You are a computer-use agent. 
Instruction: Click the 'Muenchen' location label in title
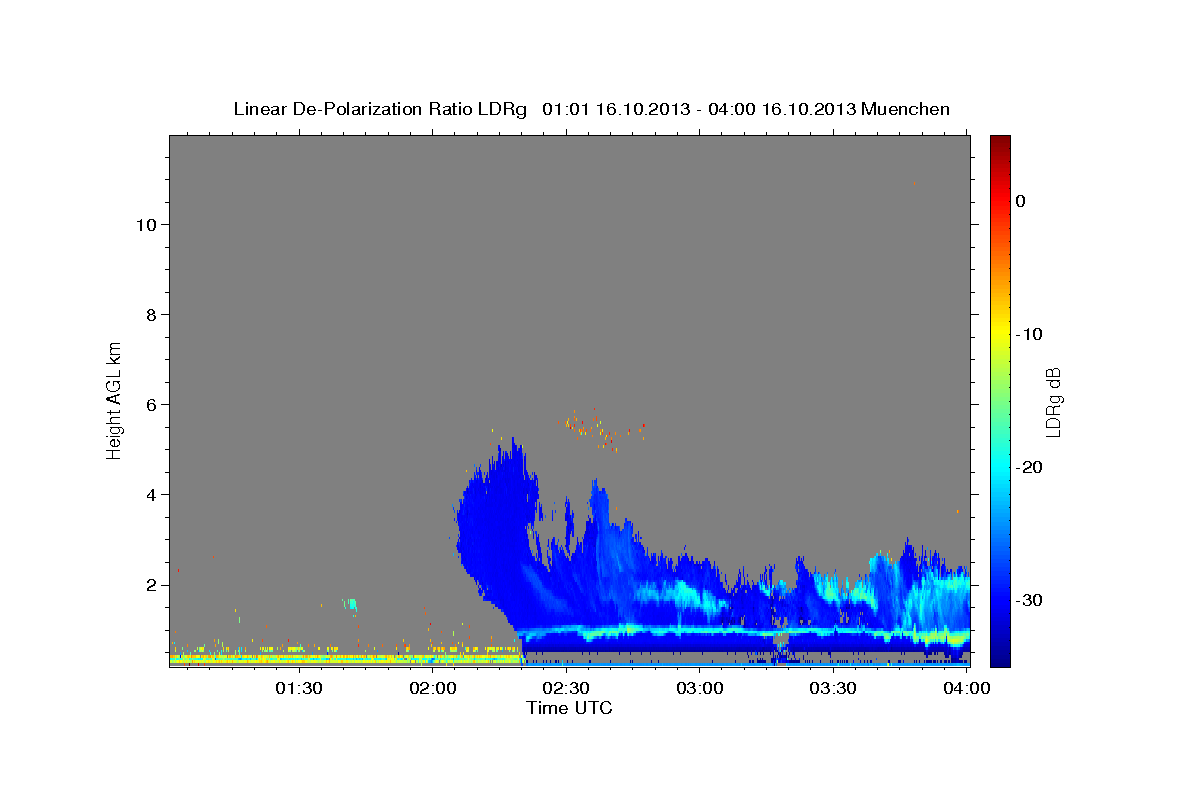pos(907,109)
